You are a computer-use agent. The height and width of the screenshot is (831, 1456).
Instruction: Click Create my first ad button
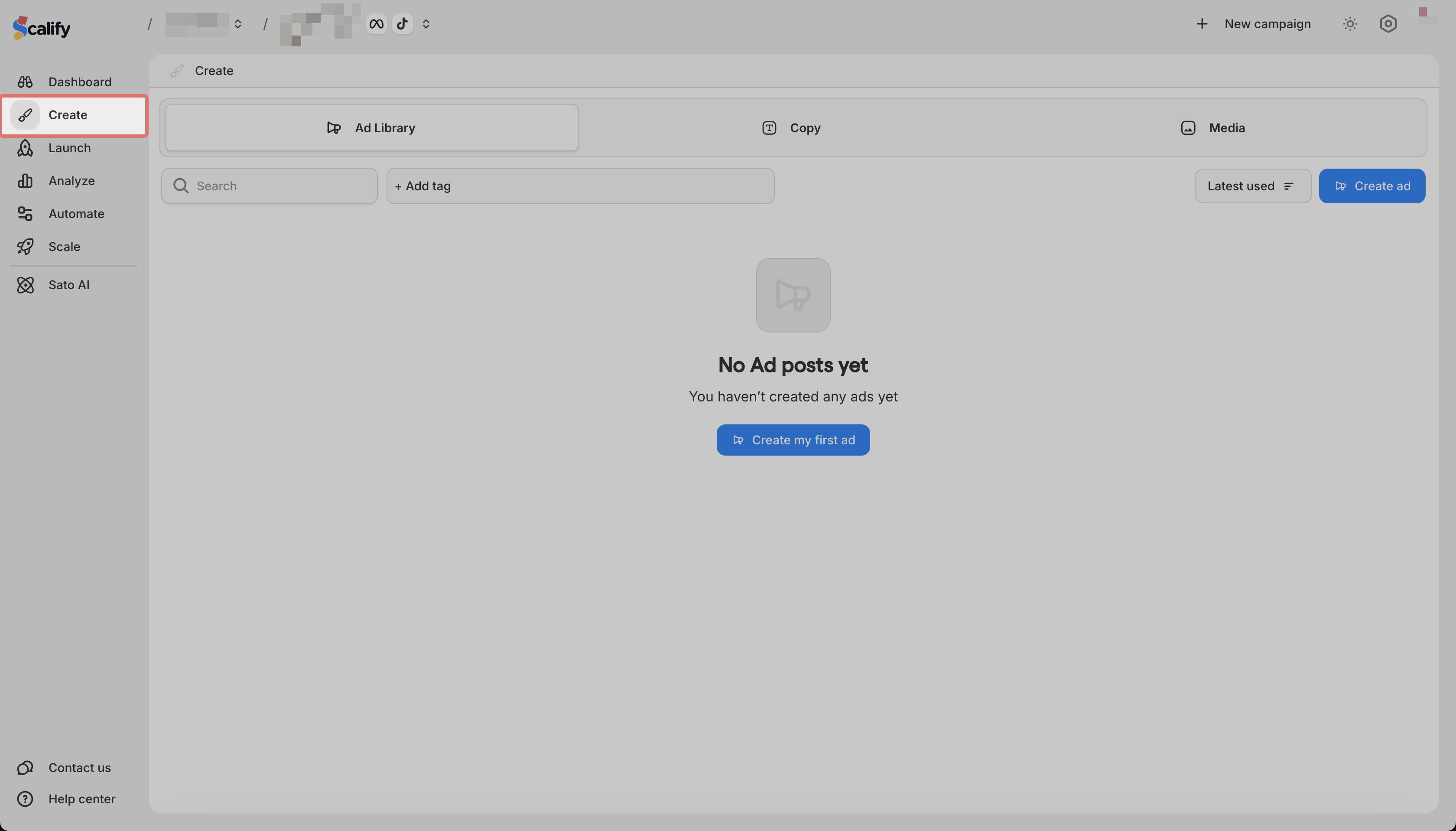click(x=793, y=440)
